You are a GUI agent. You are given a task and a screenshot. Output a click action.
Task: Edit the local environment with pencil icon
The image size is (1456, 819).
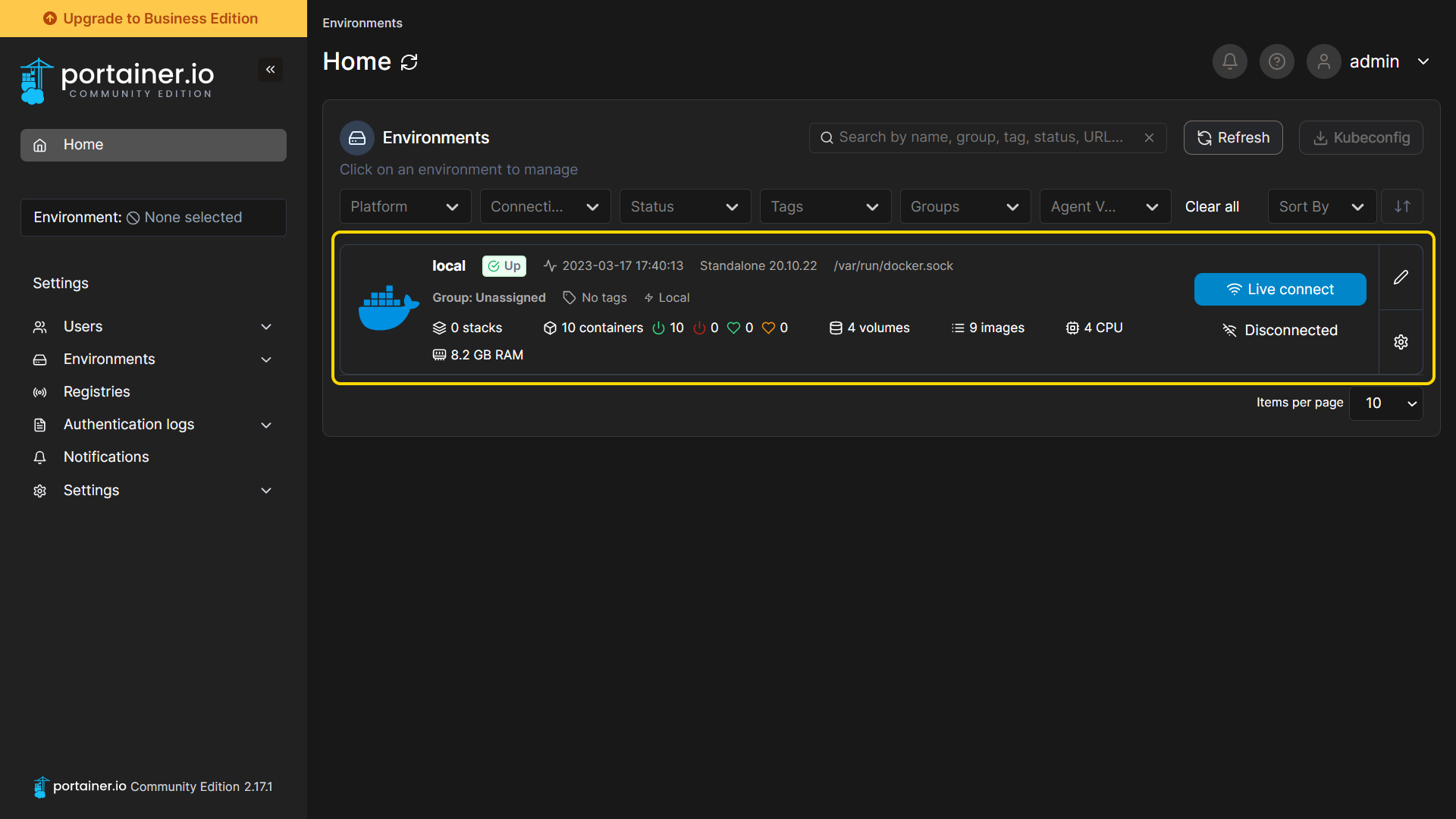[x=1401, y=278]
